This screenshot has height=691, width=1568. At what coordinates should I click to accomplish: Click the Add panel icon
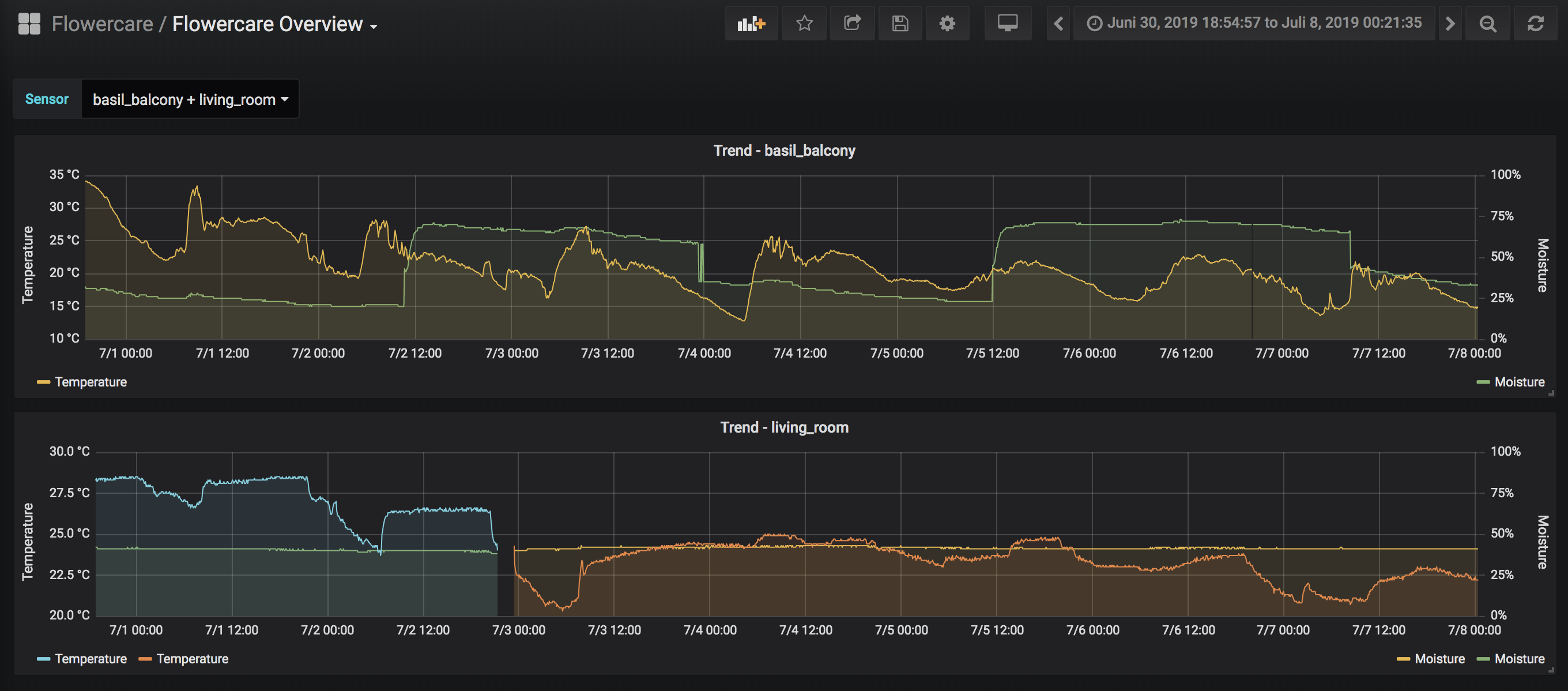click(751, 24)
